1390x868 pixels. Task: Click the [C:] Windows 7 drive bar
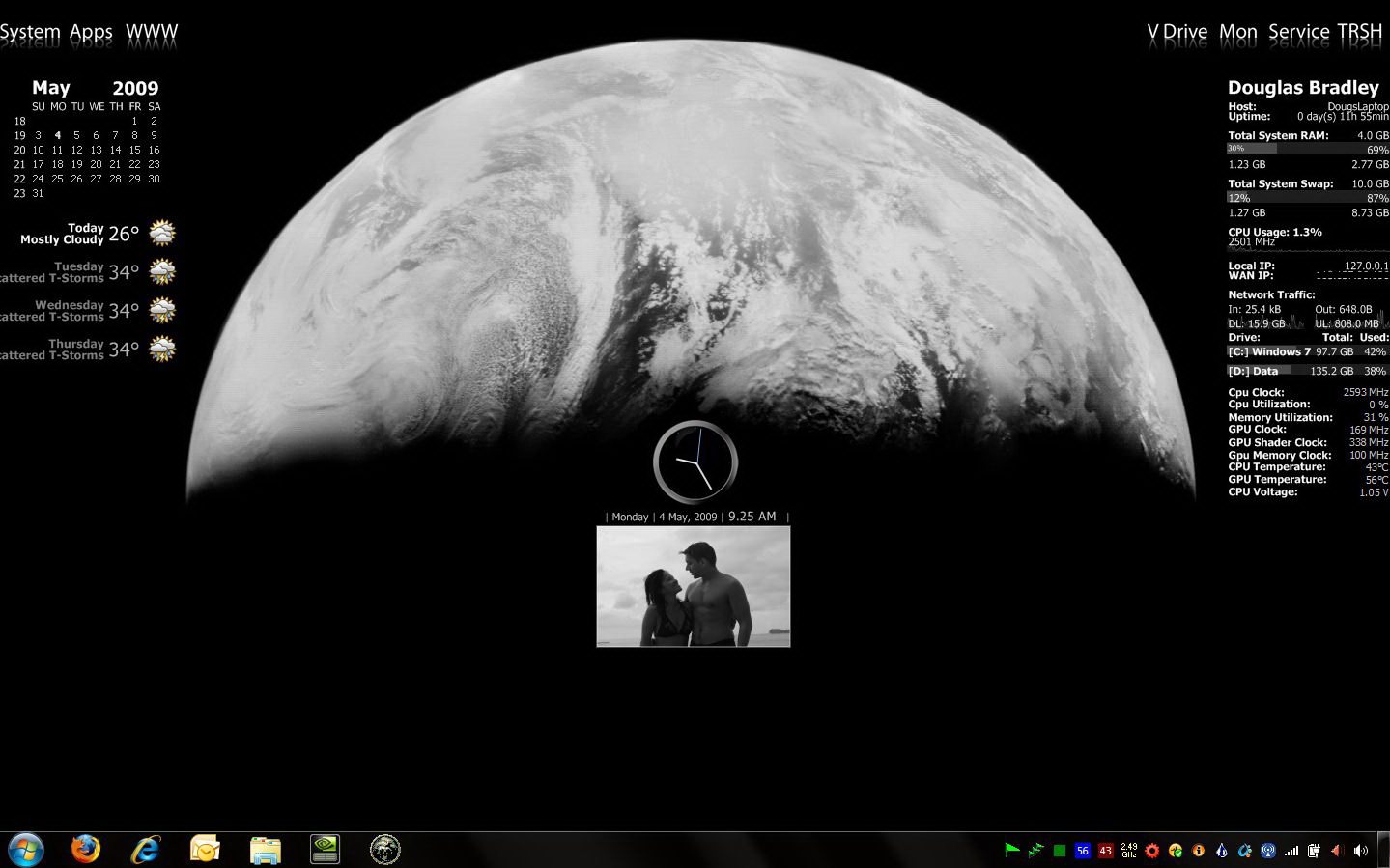(1308, 351)
